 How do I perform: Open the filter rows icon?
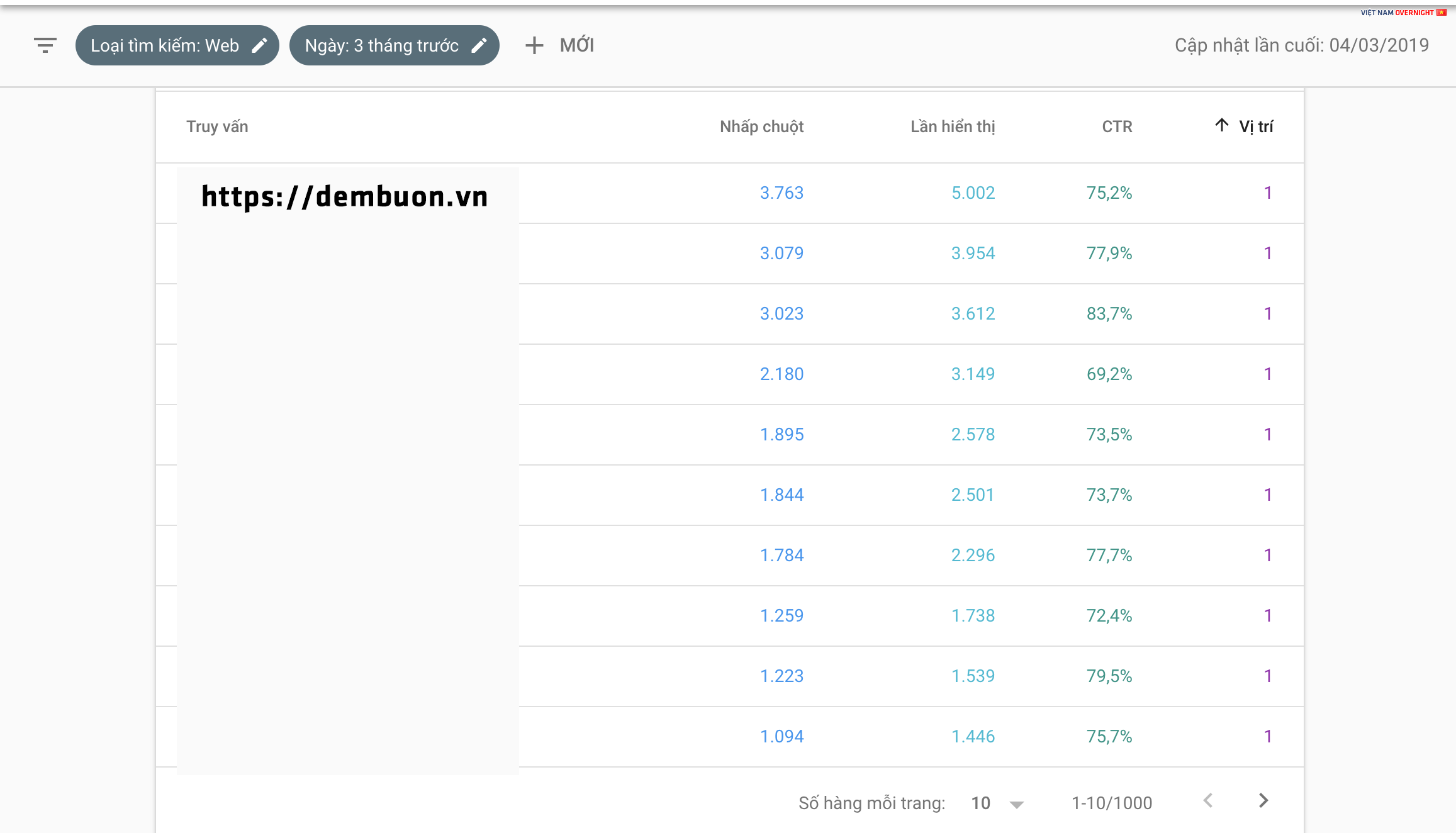(x=45, y=45)
